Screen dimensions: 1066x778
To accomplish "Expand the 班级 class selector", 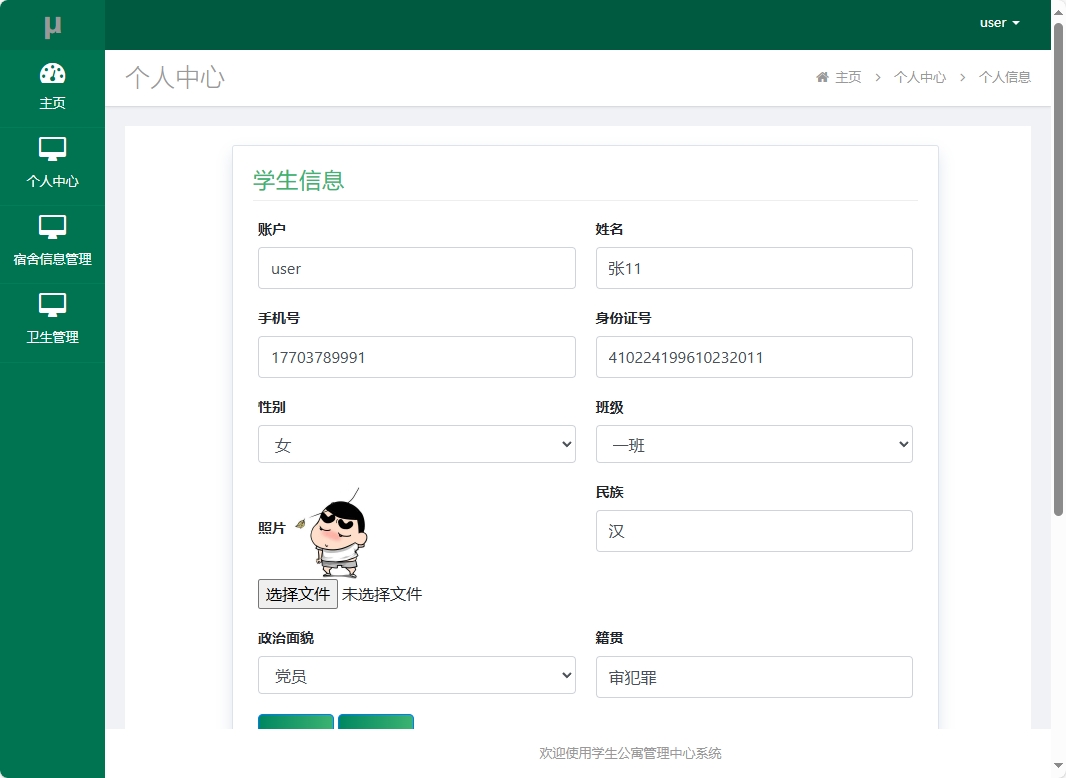I will click(753, 444).
